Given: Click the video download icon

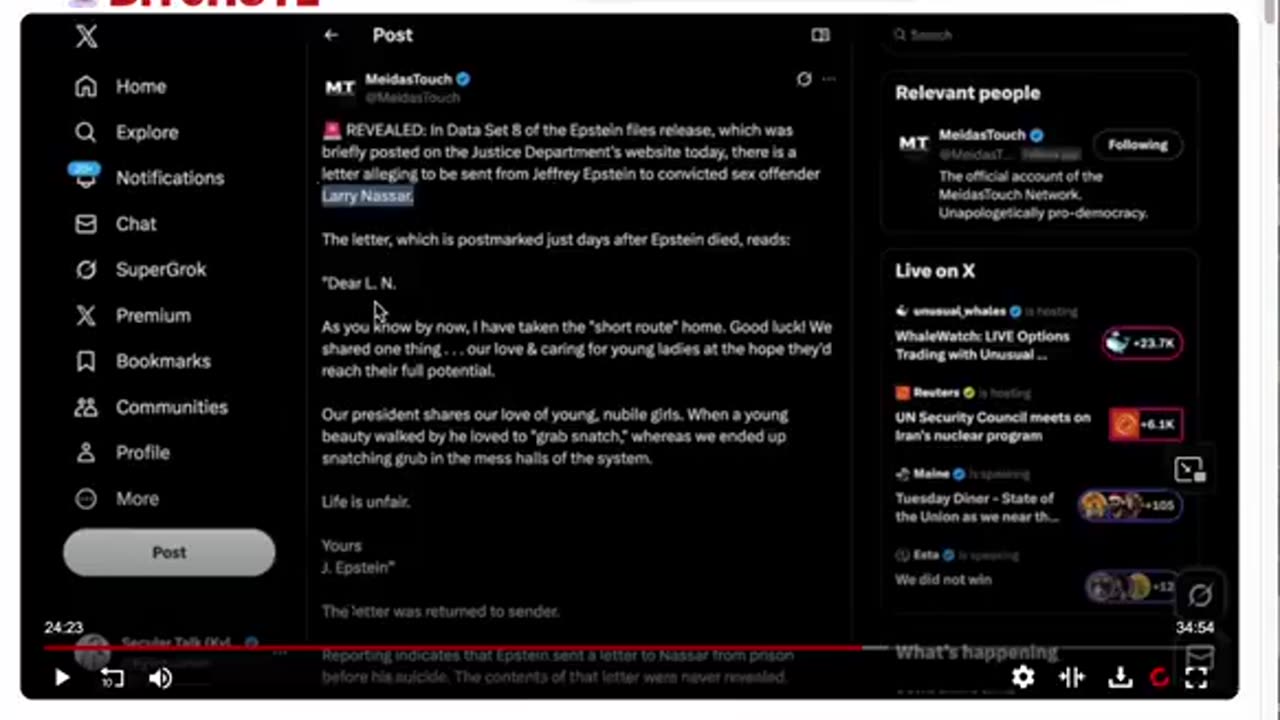Looking at the screenshot, I should (1120, 678).
